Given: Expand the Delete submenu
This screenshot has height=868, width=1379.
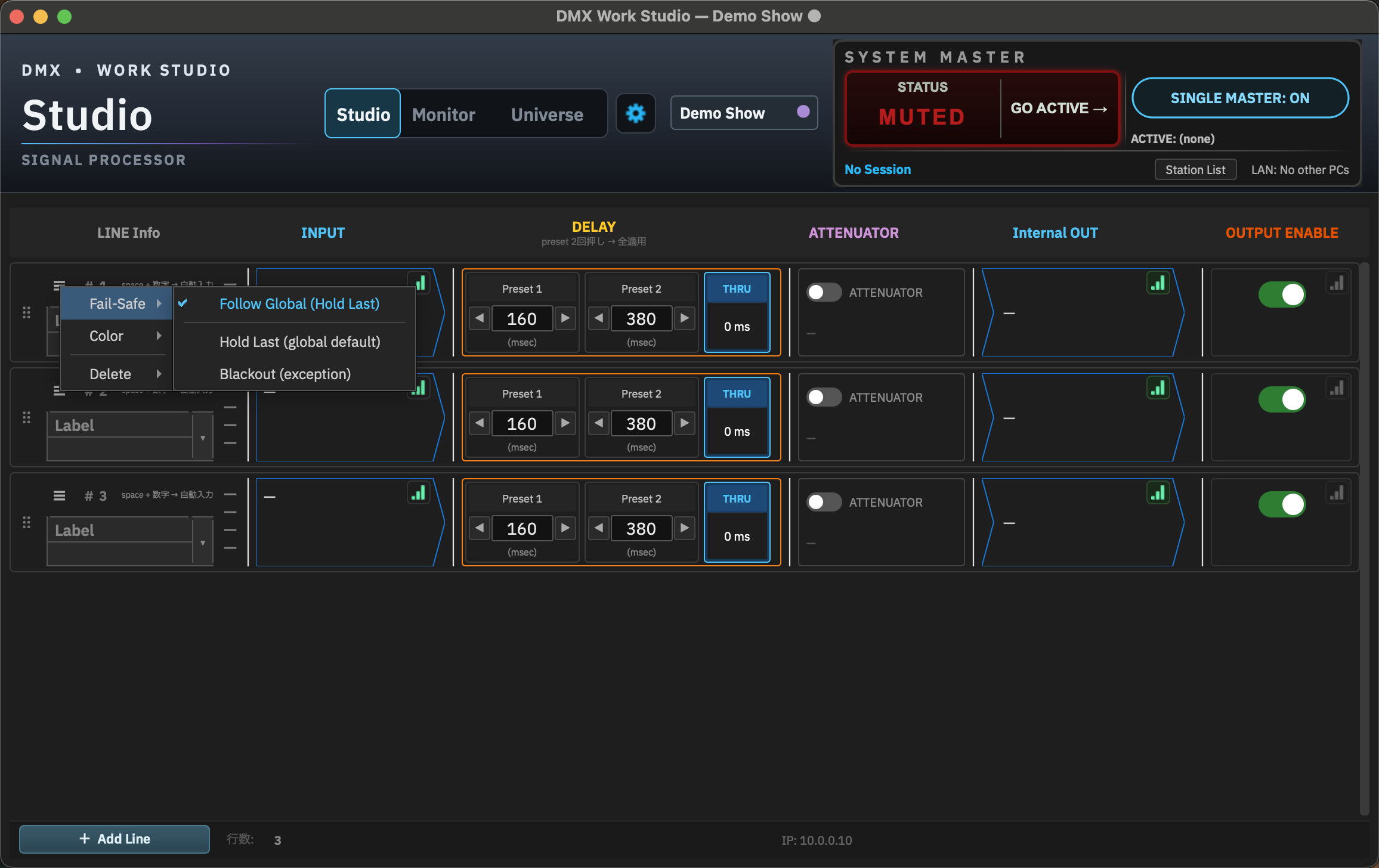Looking at the screenshot, I should 117,374.
